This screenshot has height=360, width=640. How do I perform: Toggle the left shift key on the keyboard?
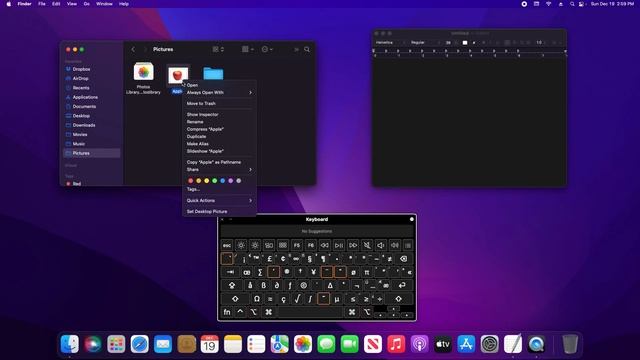point(235,299)
